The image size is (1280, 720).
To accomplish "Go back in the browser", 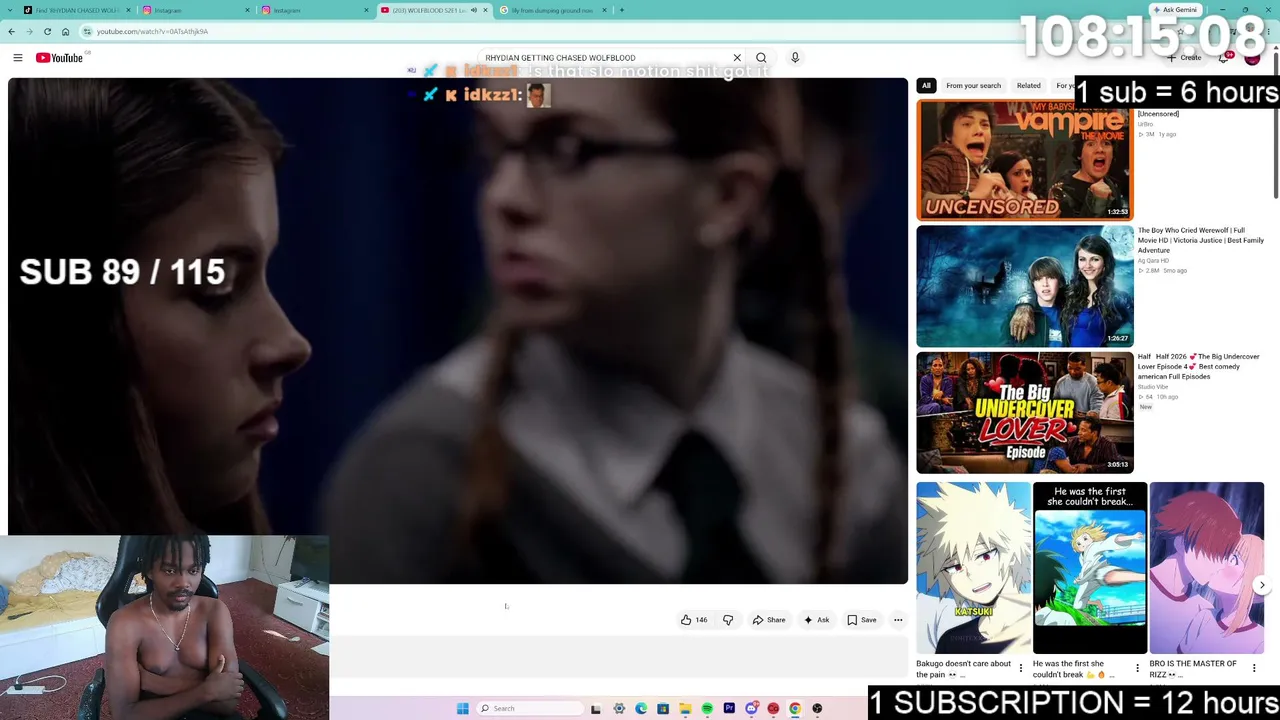I will click(12, 32).
